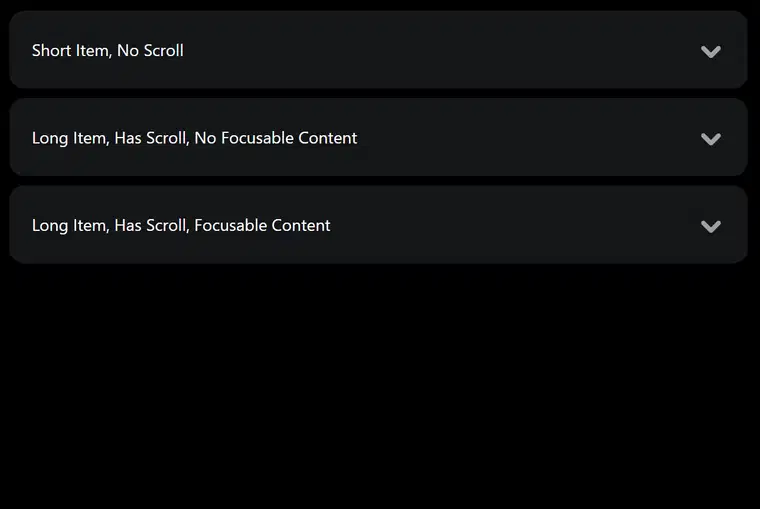Click 'Long Item, Has Scroll, No Focusable Content' text
The height and width of the screenshot is (509, 760).
coord(194,138)
